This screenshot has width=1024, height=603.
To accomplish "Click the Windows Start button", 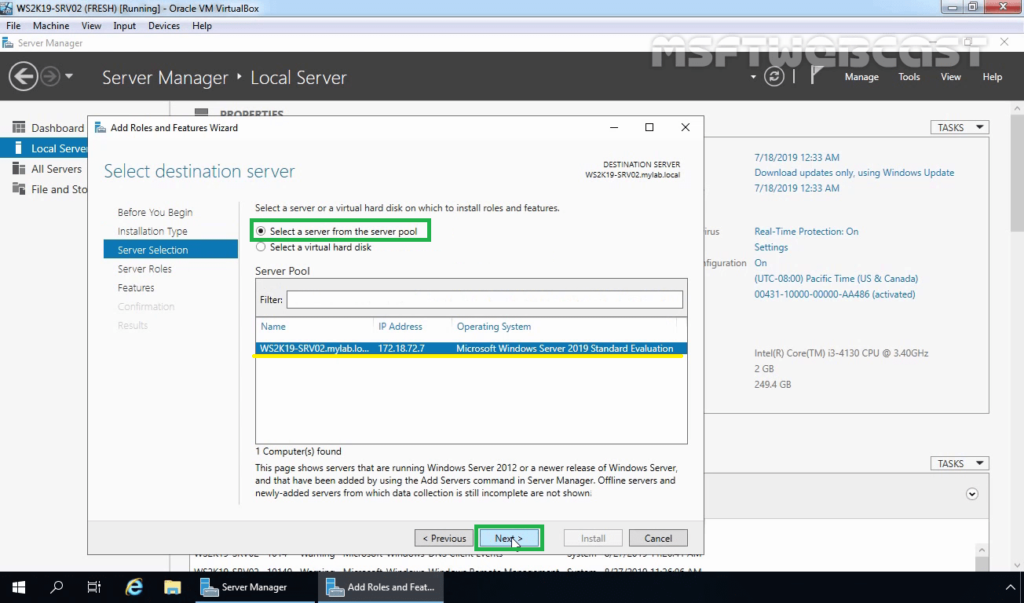I will point(18,587).
